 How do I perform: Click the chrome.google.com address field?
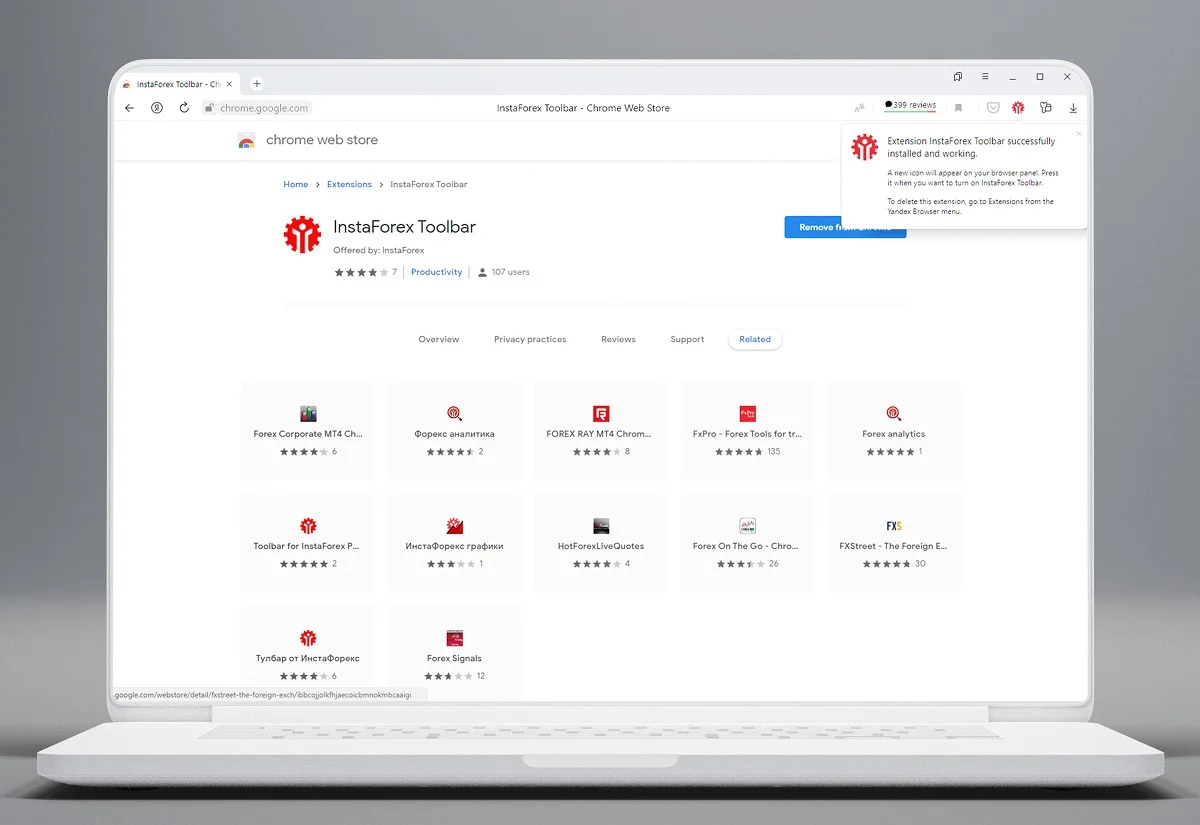264,108
